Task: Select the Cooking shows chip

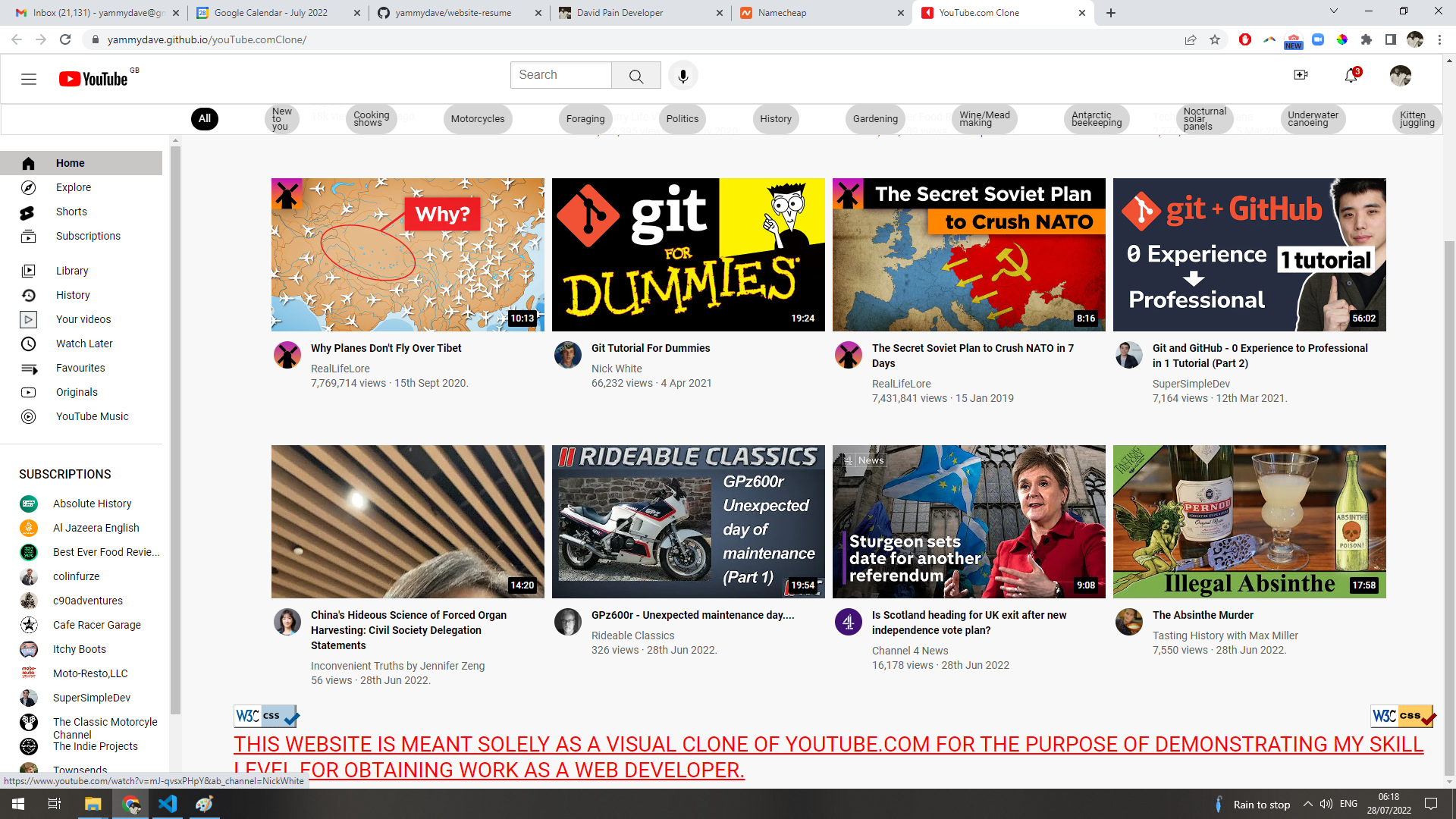Action: click(372, 119)
